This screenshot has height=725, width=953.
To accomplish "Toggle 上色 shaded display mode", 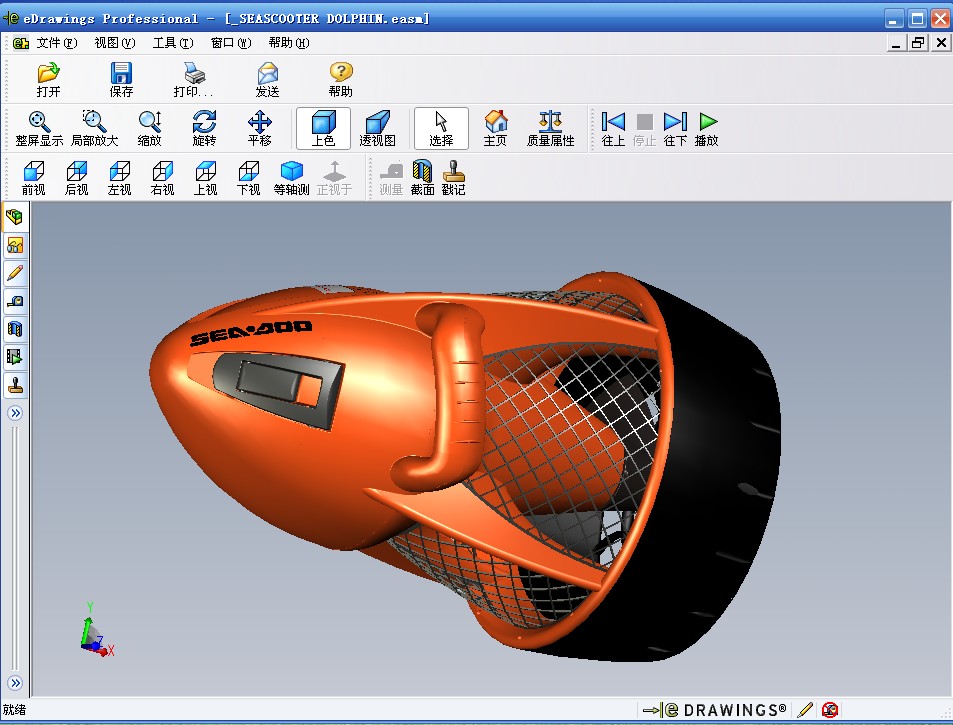I will pyautogui.click(x=323, y=128).
